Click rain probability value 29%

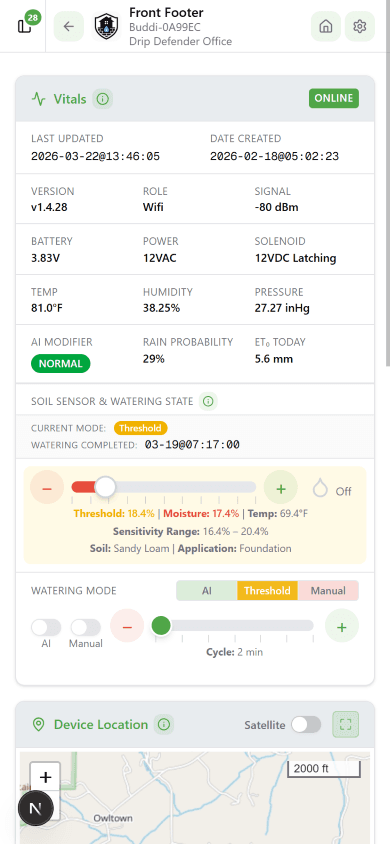[x=154, y=358]
